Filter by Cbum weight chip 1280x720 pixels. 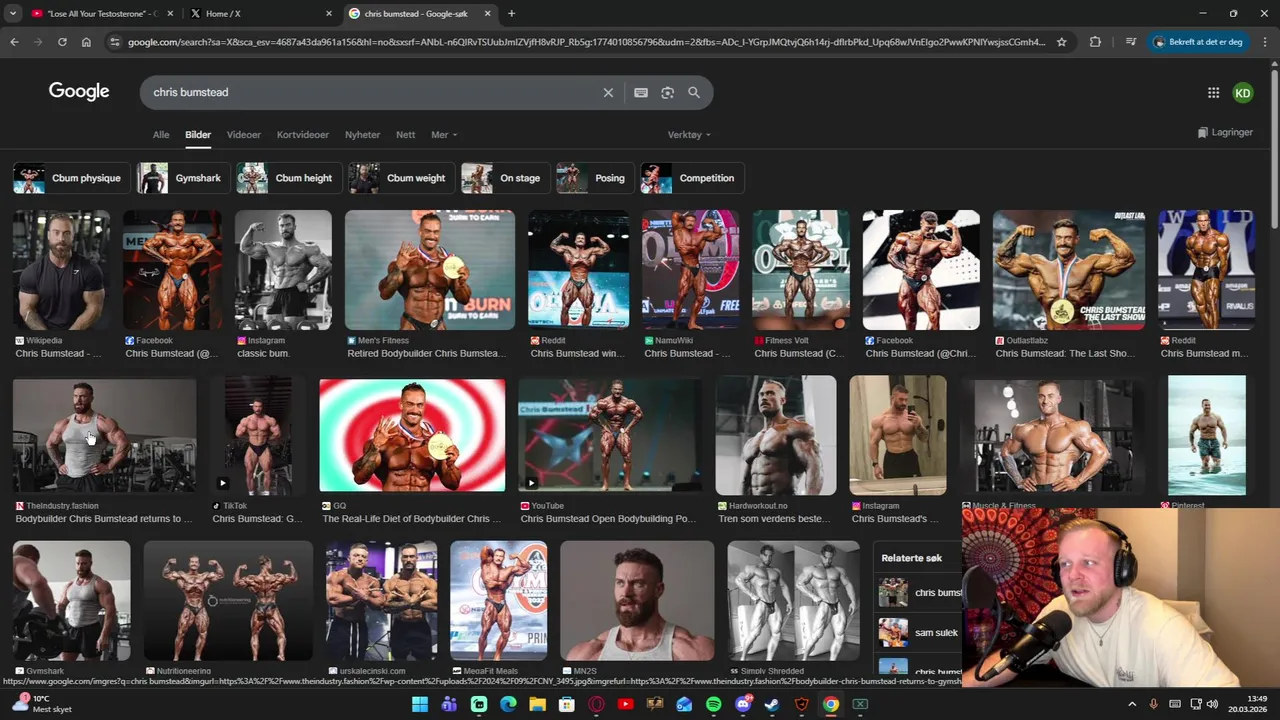401,178
